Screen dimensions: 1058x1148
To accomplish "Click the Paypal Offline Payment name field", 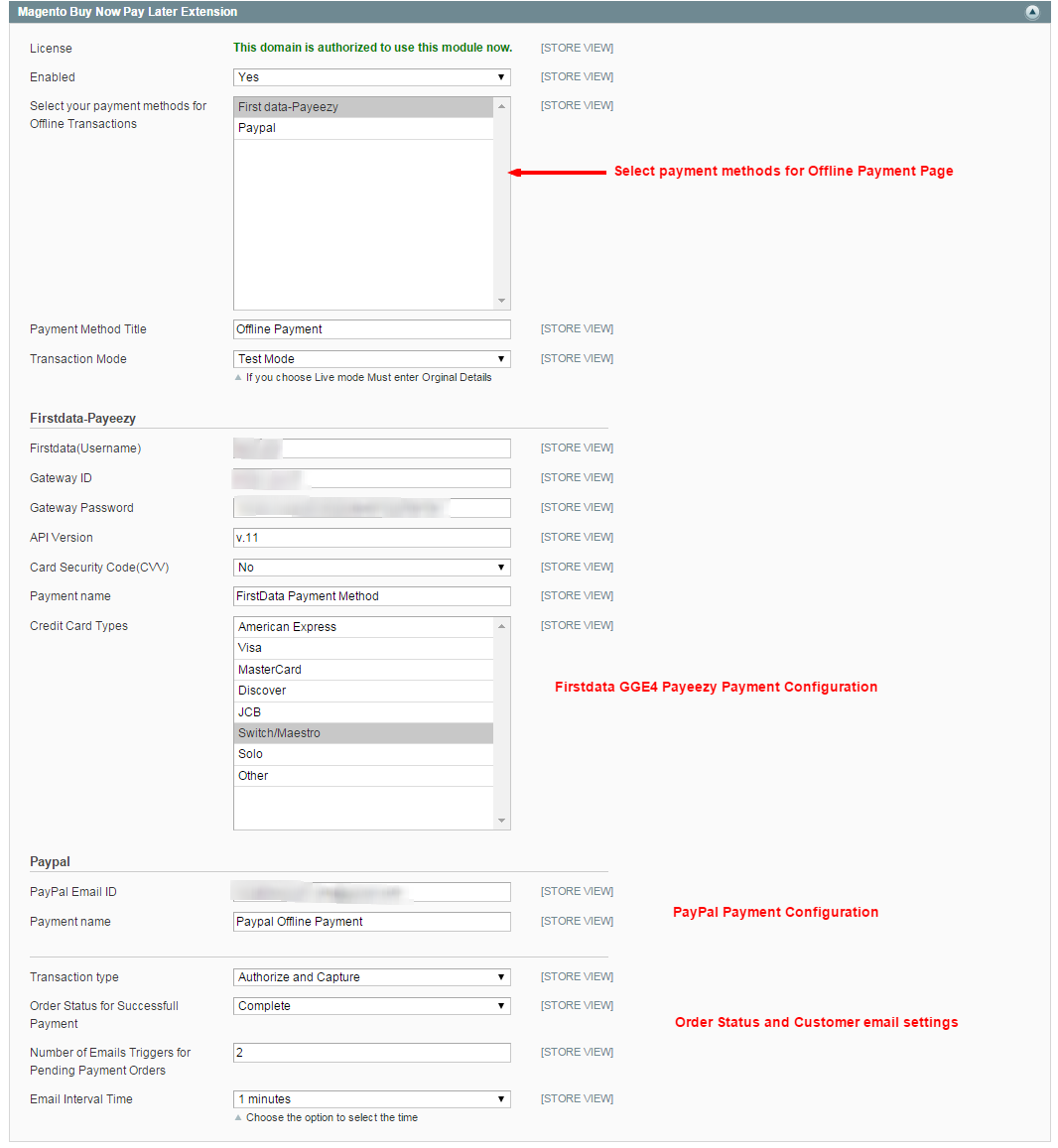I will 372,922.
